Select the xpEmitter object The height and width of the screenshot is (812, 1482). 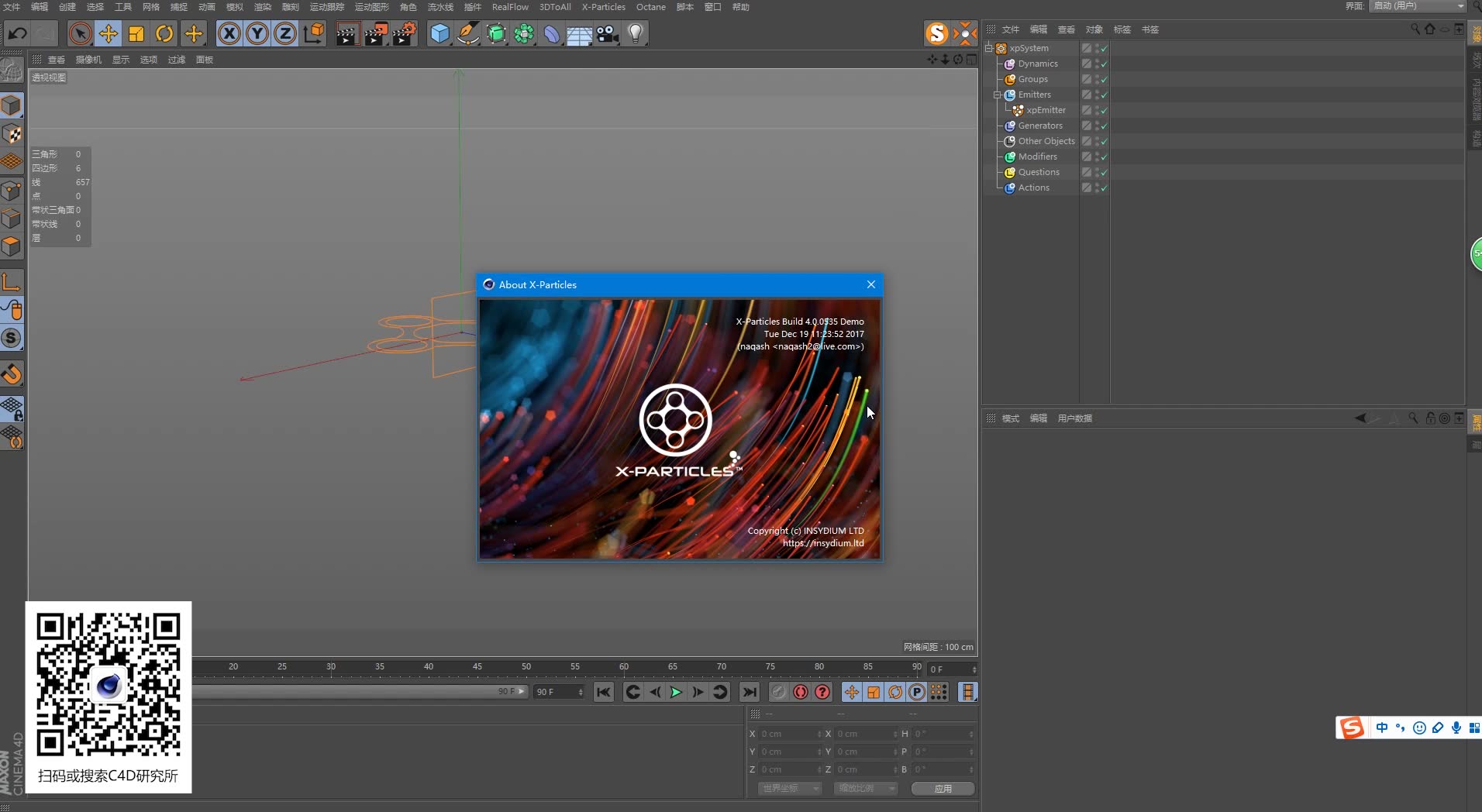(1046, 110)
